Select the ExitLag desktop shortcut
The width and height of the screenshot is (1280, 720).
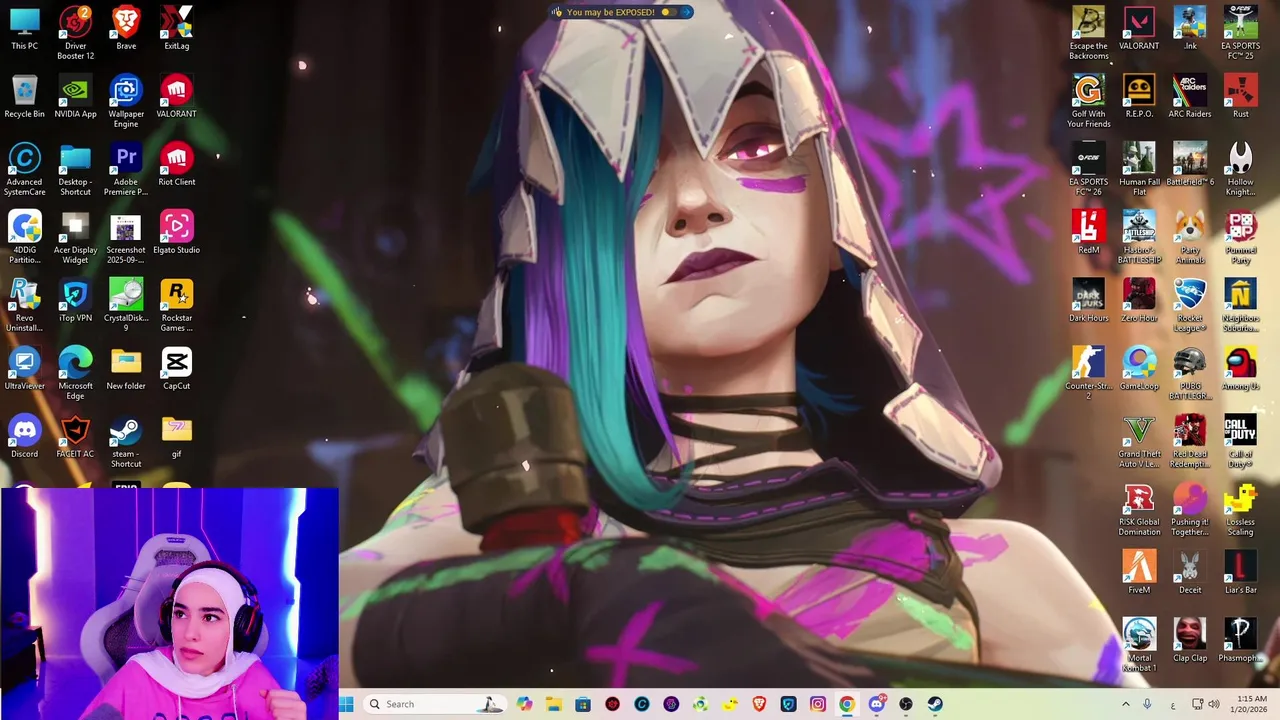click(x=177, y=29)
